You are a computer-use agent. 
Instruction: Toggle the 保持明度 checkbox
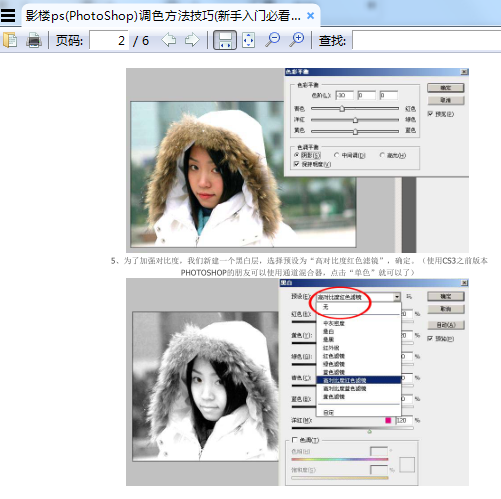[x=296, y=164]
